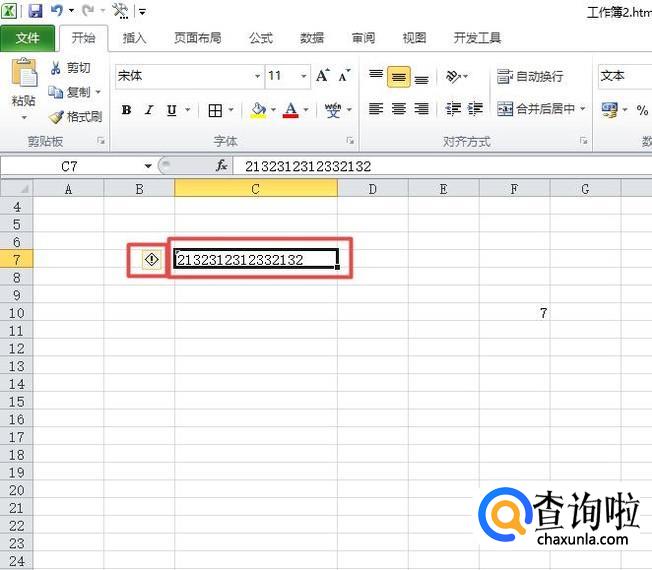The width and height of the screenshot is (652, 570).
Task: Click the formula bar showing 2132312312332132
Action: pyautogui.click(x=443, y=166)
